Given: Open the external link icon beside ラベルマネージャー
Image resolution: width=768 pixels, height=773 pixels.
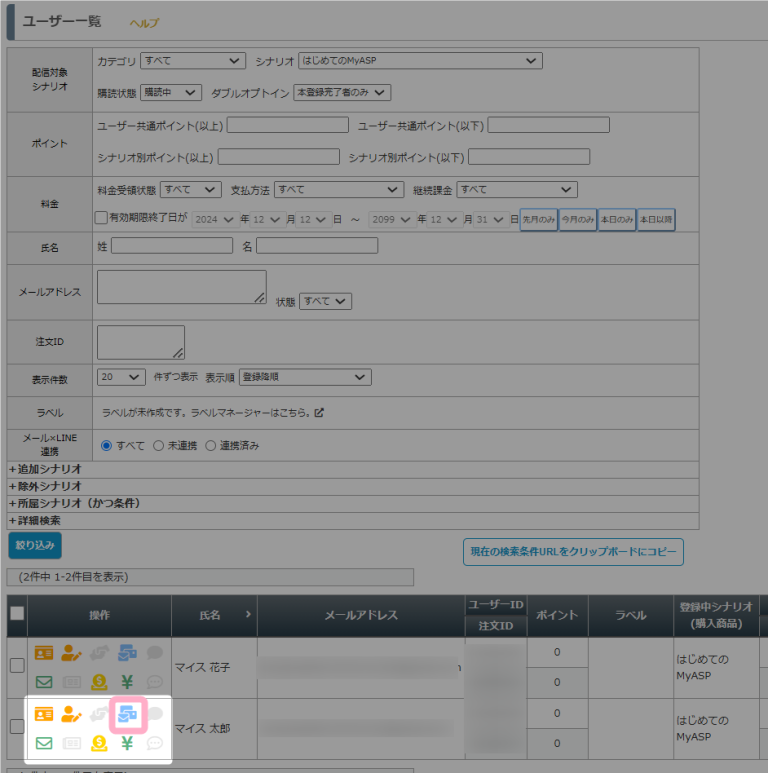Looking at the screenshot, I should pyautogui.click(x=319, y=412).
